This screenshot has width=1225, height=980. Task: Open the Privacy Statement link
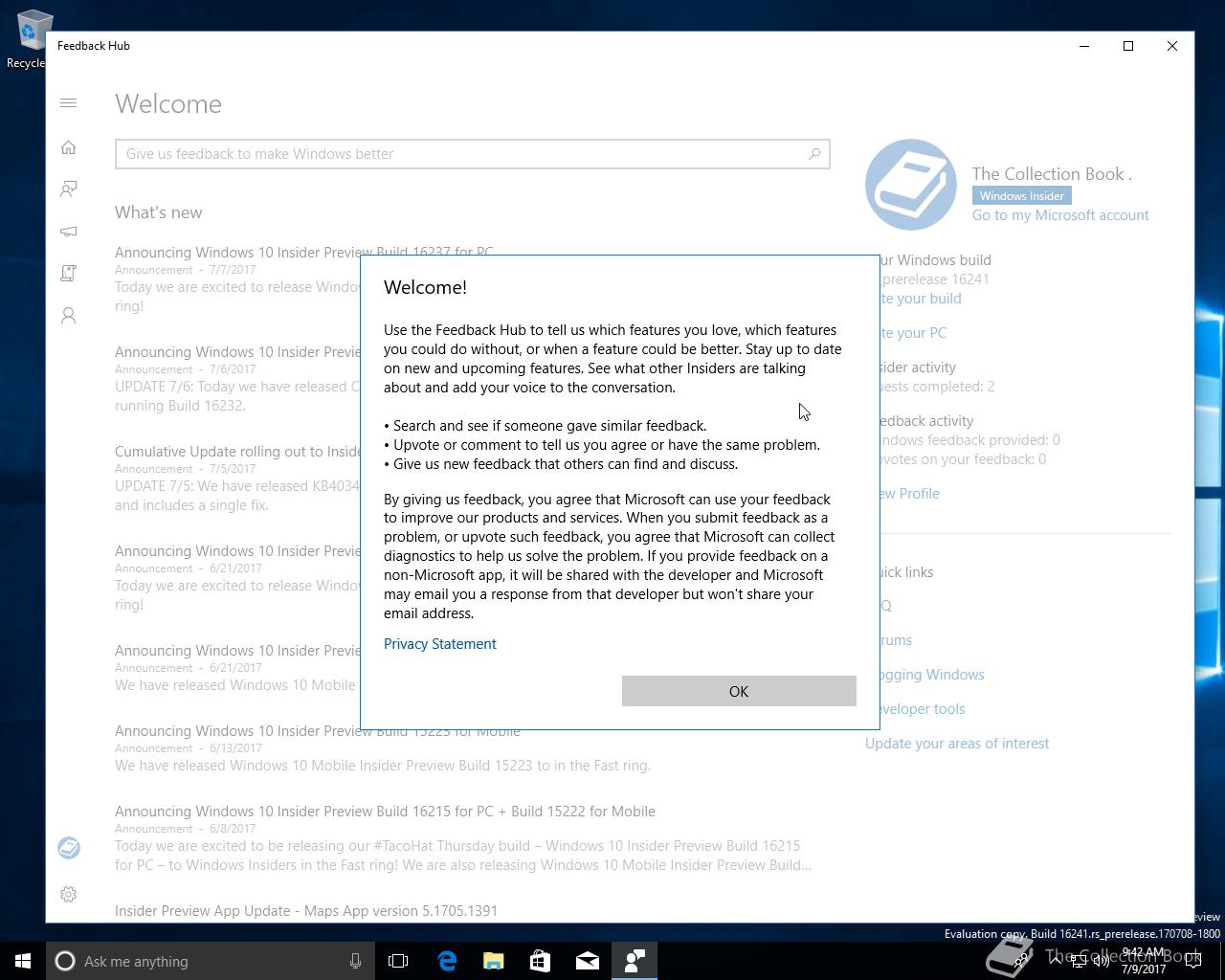[x=440, y=644]
